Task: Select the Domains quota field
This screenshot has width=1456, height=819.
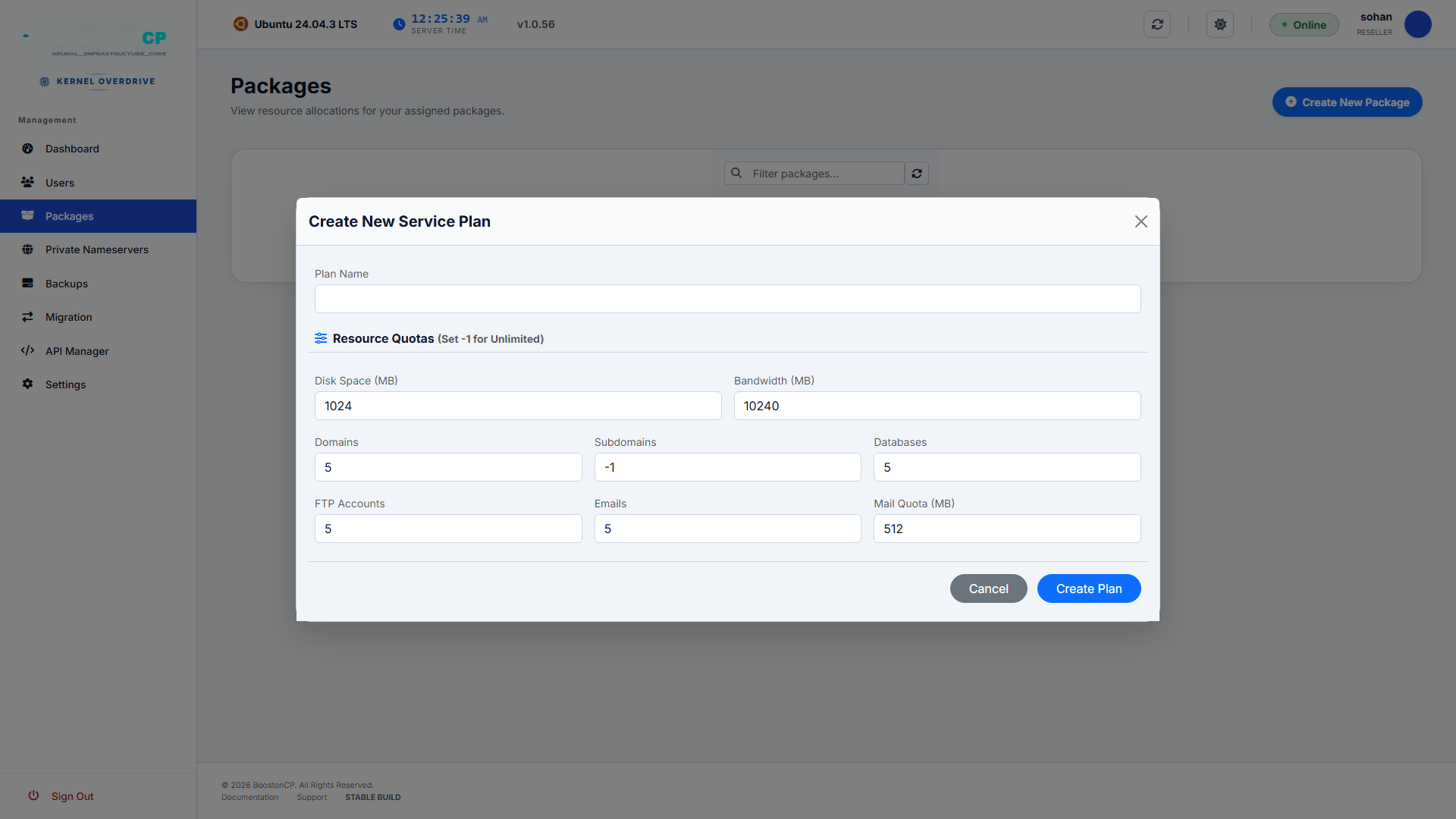Action: coord(448,467)
